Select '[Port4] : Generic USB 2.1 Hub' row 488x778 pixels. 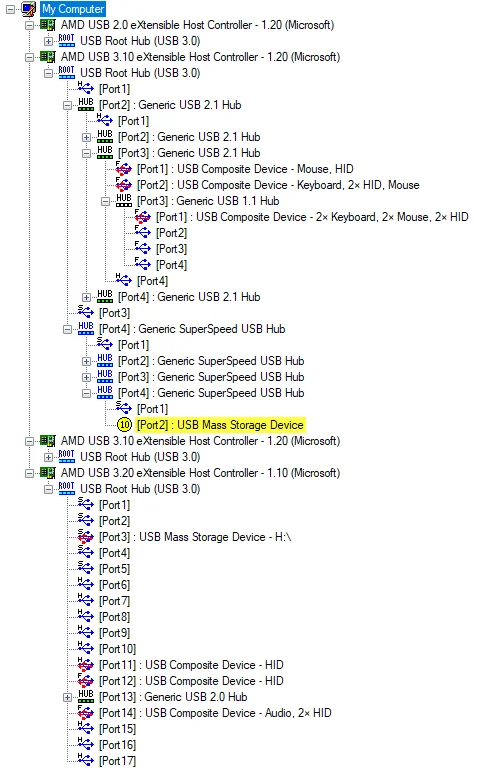(189, 297)
